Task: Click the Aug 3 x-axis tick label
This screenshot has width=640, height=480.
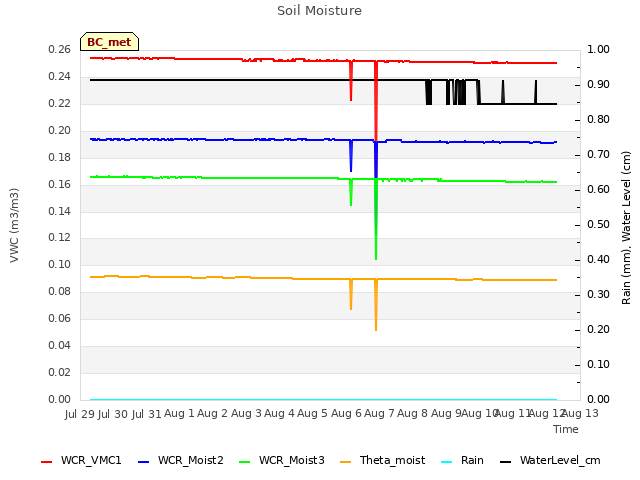Action: click(x=246, y=413)
